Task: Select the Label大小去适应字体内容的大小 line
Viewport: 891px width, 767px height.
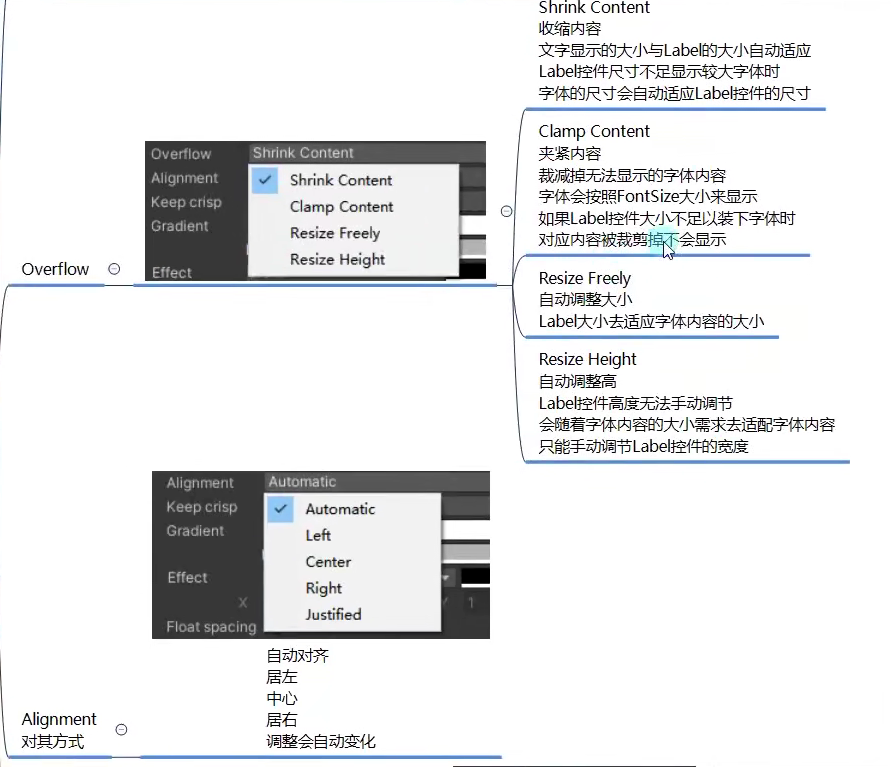Action: 651,322
